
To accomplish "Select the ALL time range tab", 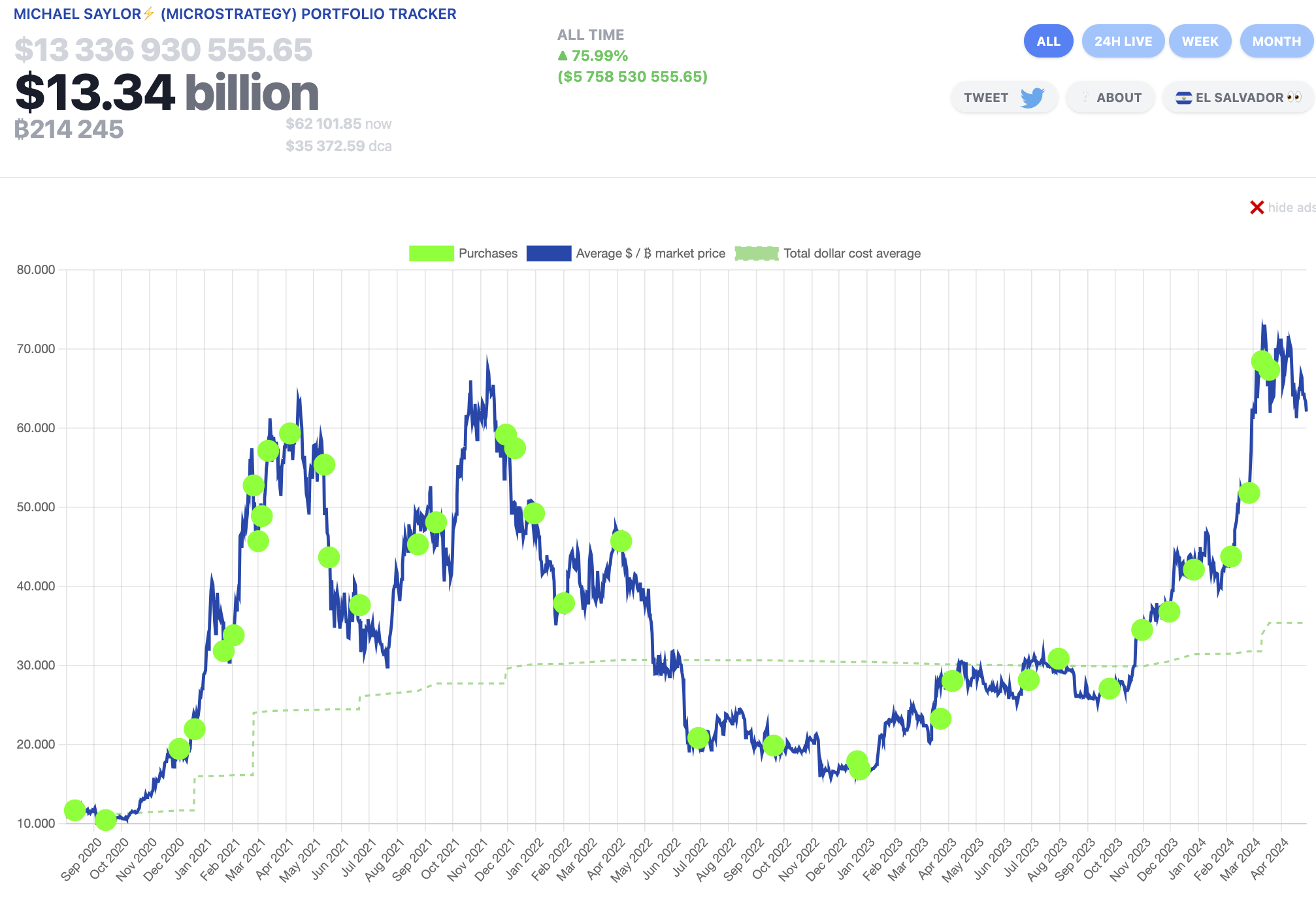I will coord(1048,41).
